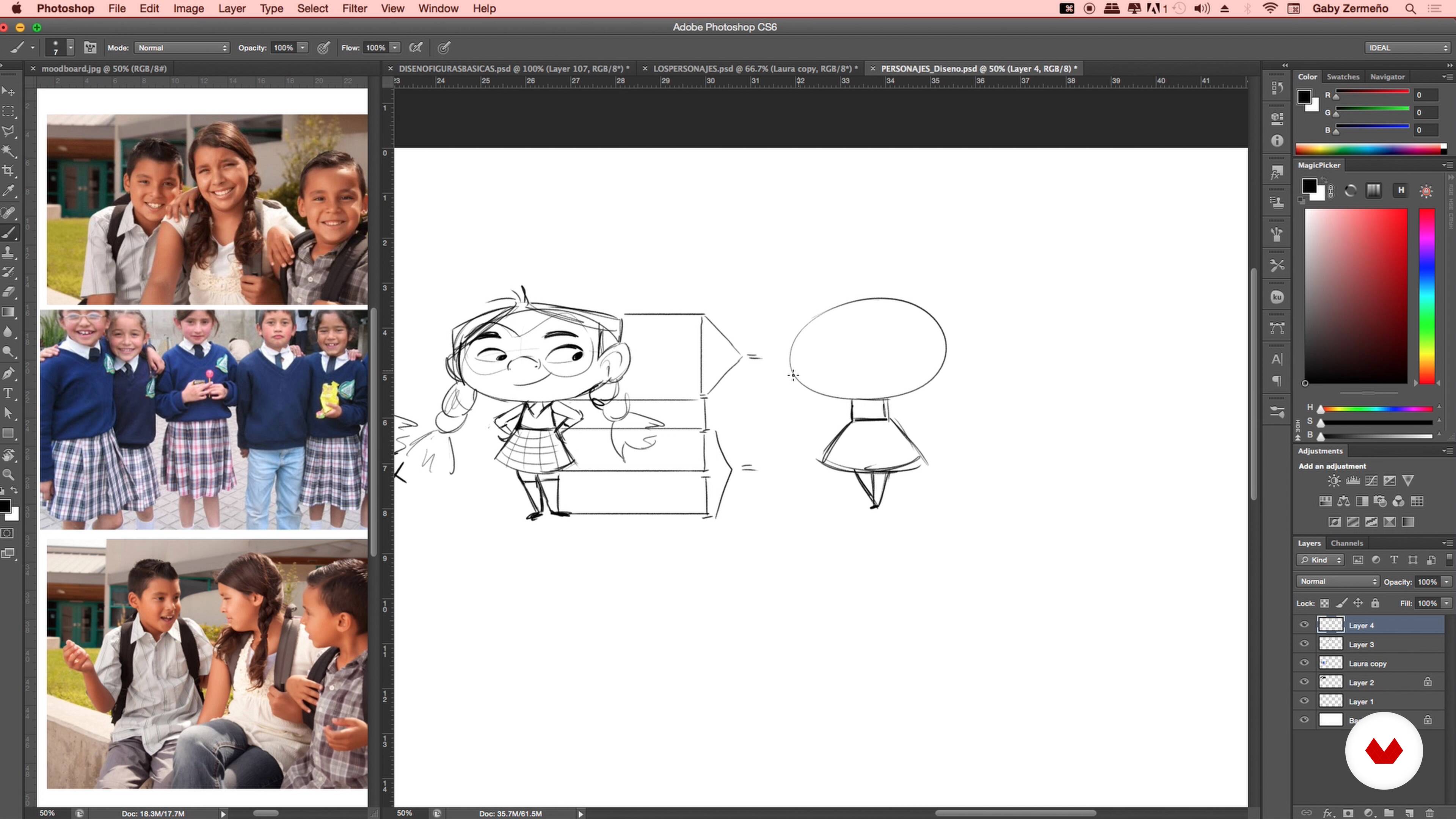Click the delete layer trash icon
The width and height of the screenshot is (1456, 819).
point(1429,813)
